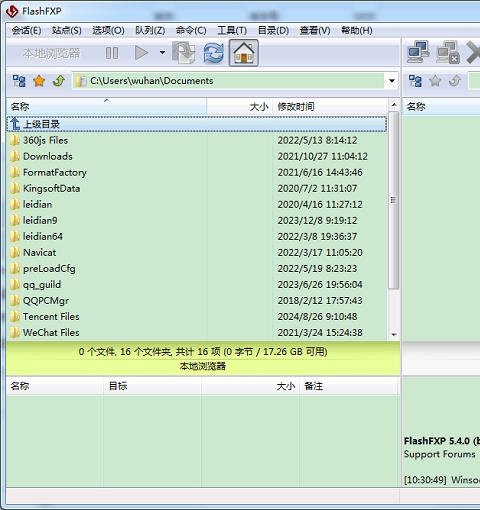Click the play/start transfer queue icon
The height and width of the screenshot is (510, 480).
(141, 53)
